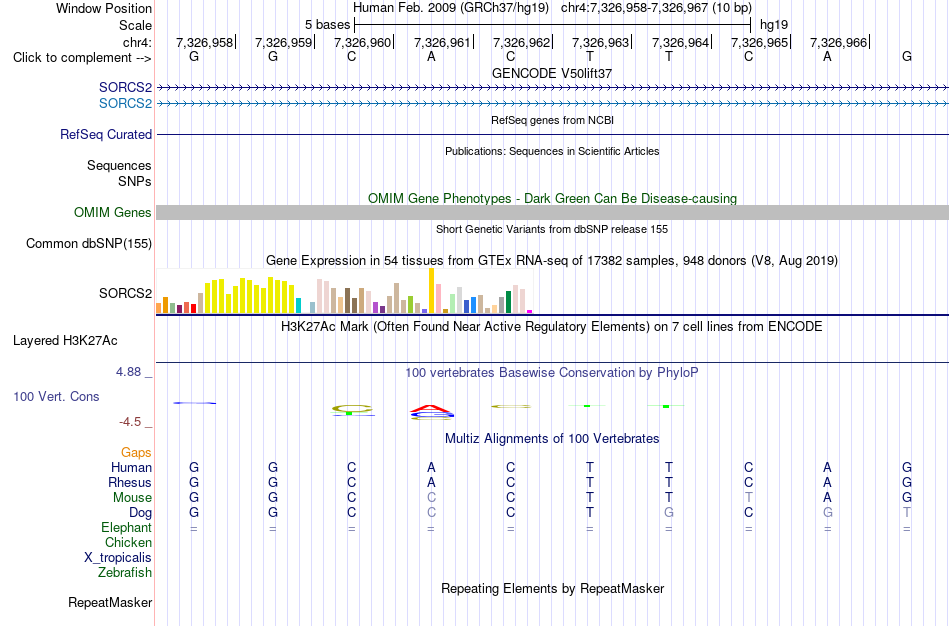Click the red A logo in PhyloP track

point(431,408)
